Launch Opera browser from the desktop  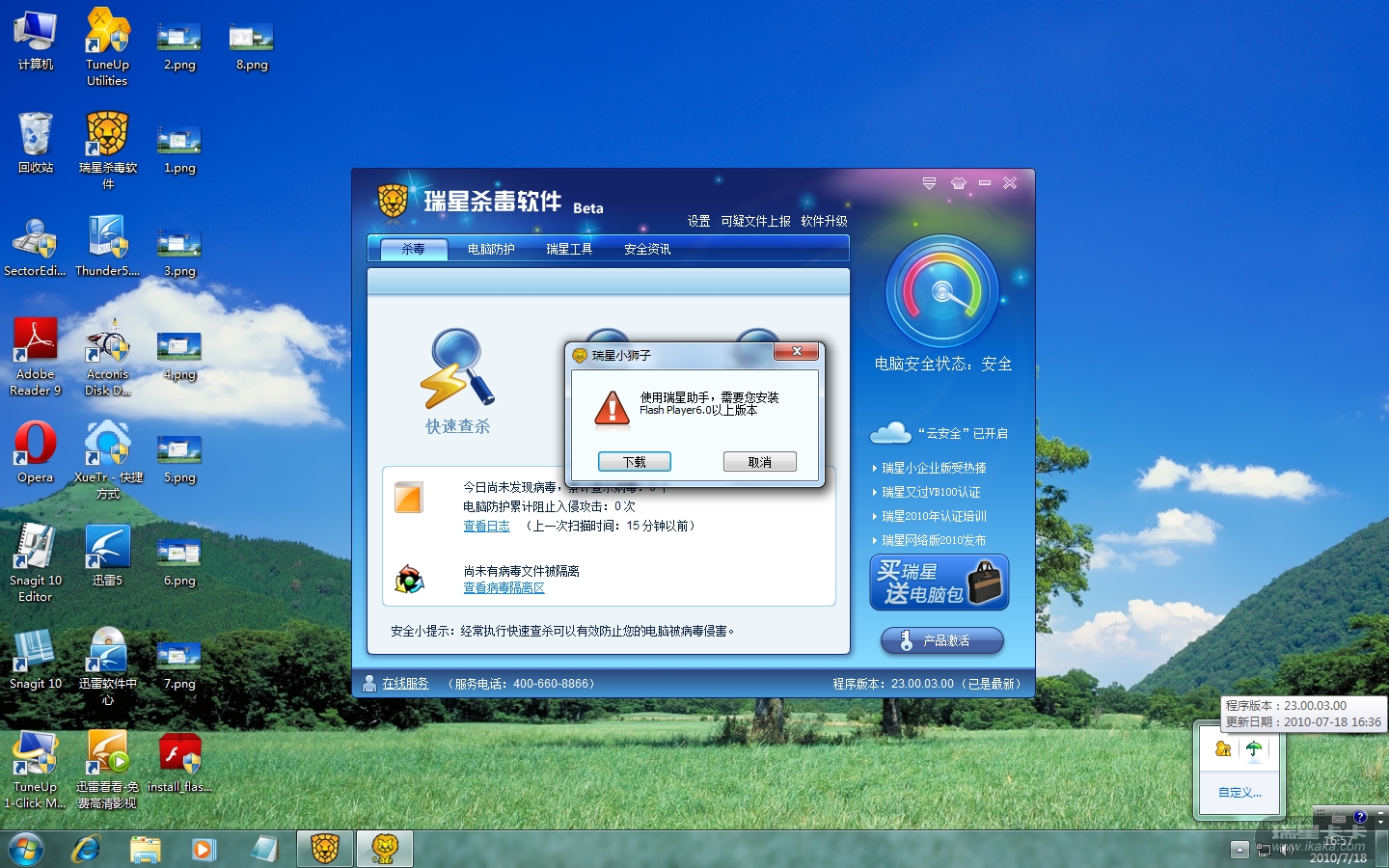click(x=36, y=451)
